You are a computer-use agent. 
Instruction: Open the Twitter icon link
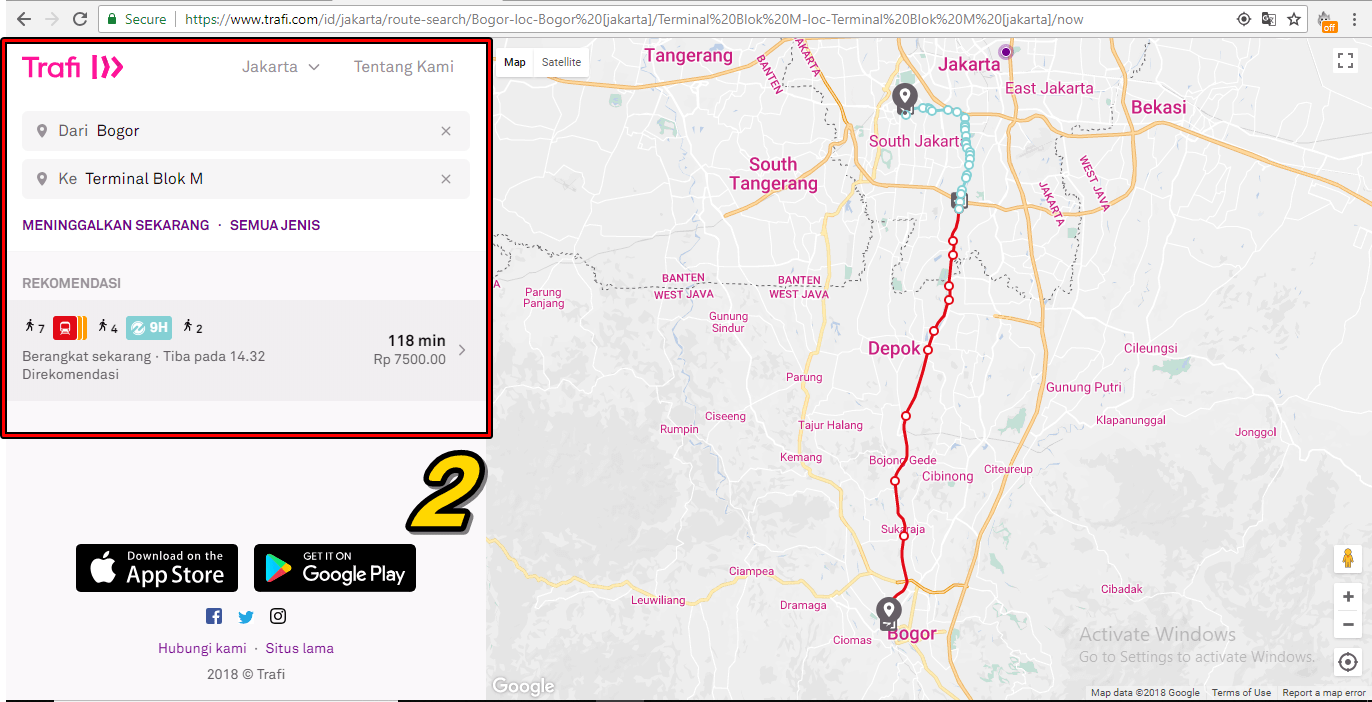246,616
